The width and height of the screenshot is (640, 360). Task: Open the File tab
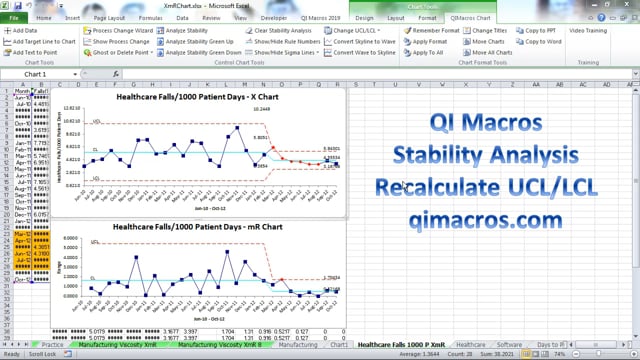pyautogui.click(x=14, y=18)
